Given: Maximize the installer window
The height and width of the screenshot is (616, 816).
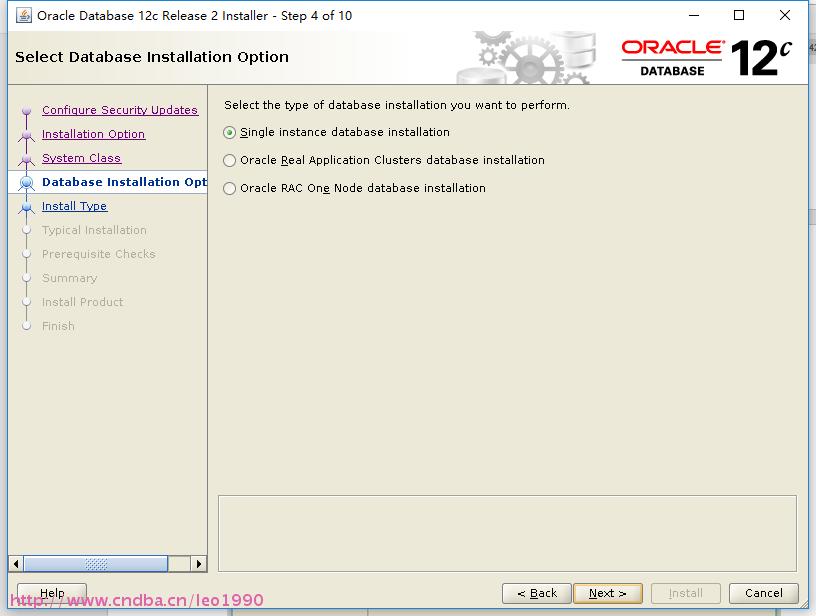Looking at the screenshot, I should [738, 16].
